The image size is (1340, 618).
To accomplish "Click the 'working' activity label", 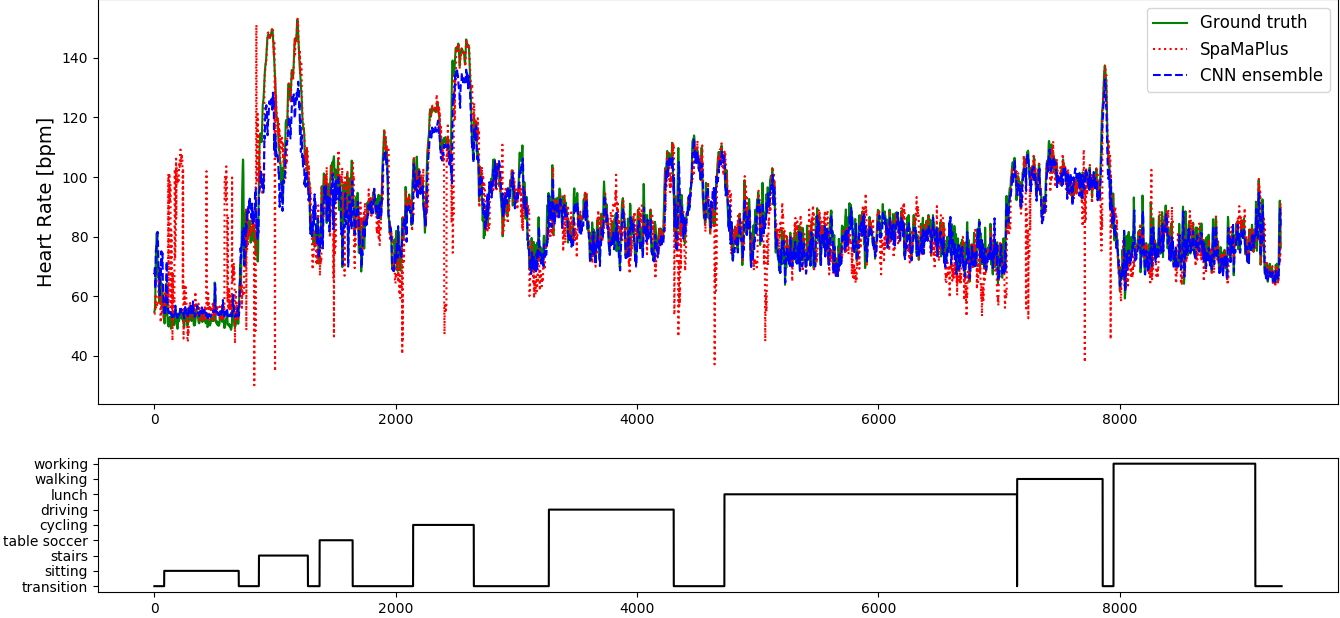I will click(x=61, y=464).
